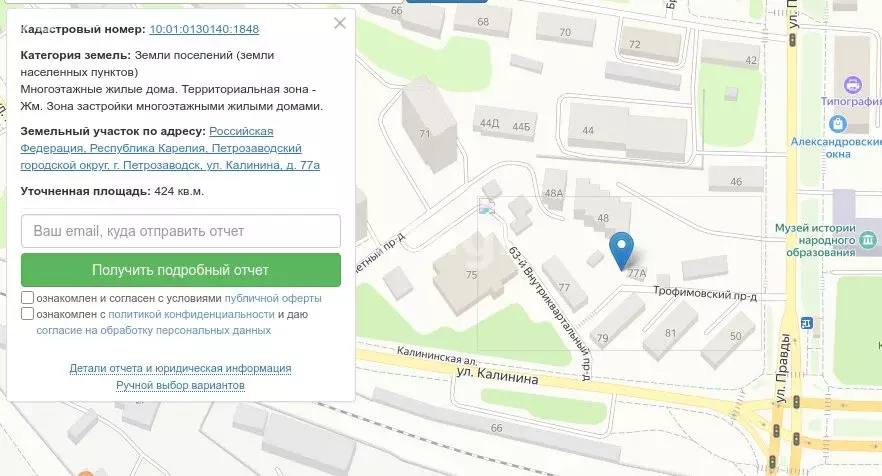Open the land plot address link

170,148
